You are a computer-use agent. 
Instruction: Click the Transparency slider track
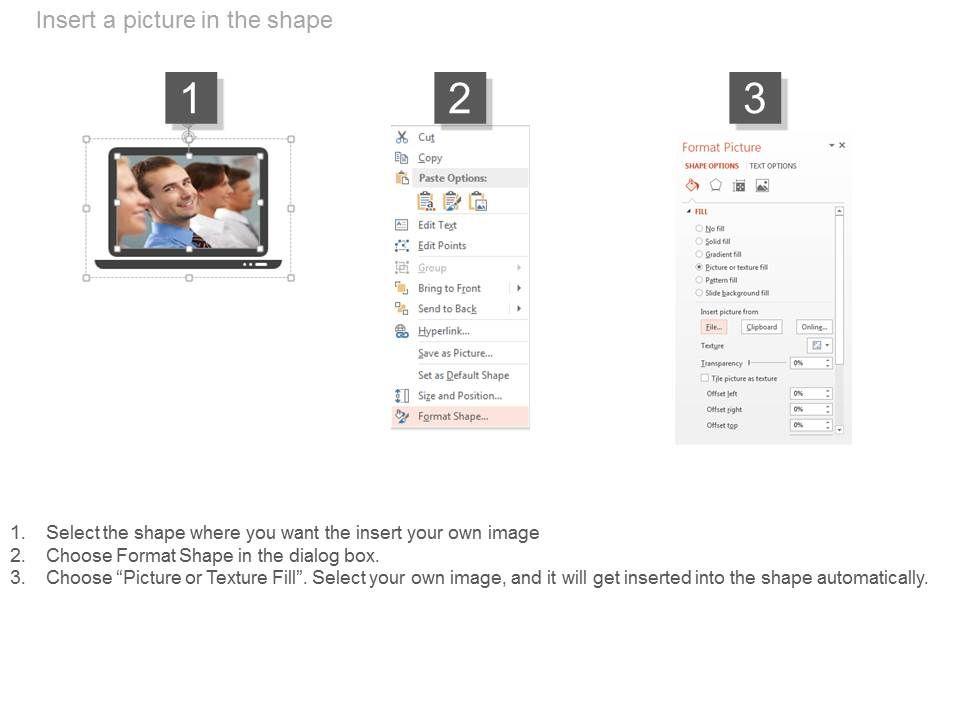tap(767, 363)
